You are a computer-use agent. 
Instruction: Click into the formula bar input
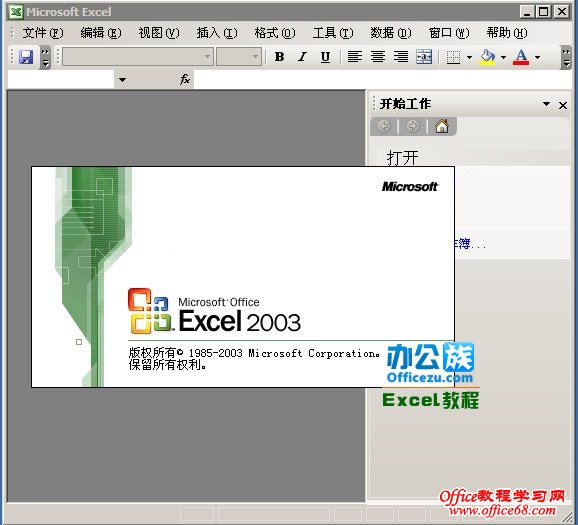click(x=383, y=79)
